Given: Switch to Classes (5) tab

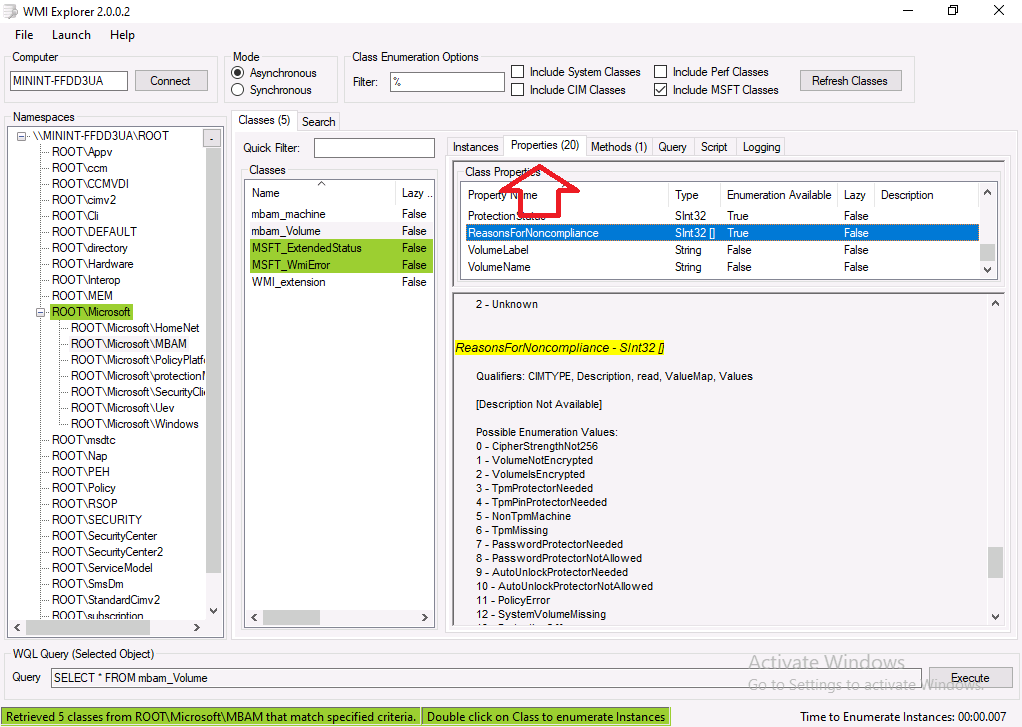Looking at the screenshot, I should [x=264, y=120].
